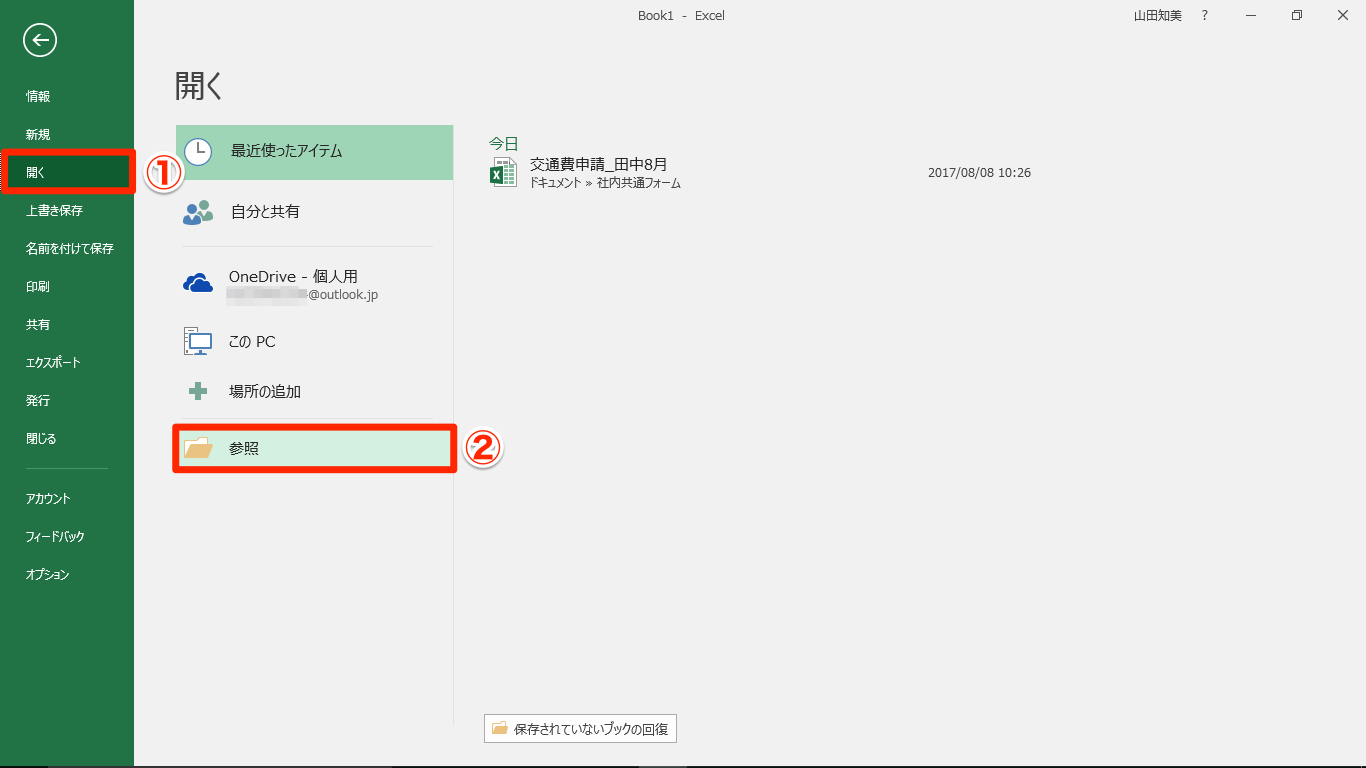Click the green plus icon for adding a place
The width and height of the screenshot is (1366, 768).
pyautogui.click(x=198, y=391)
